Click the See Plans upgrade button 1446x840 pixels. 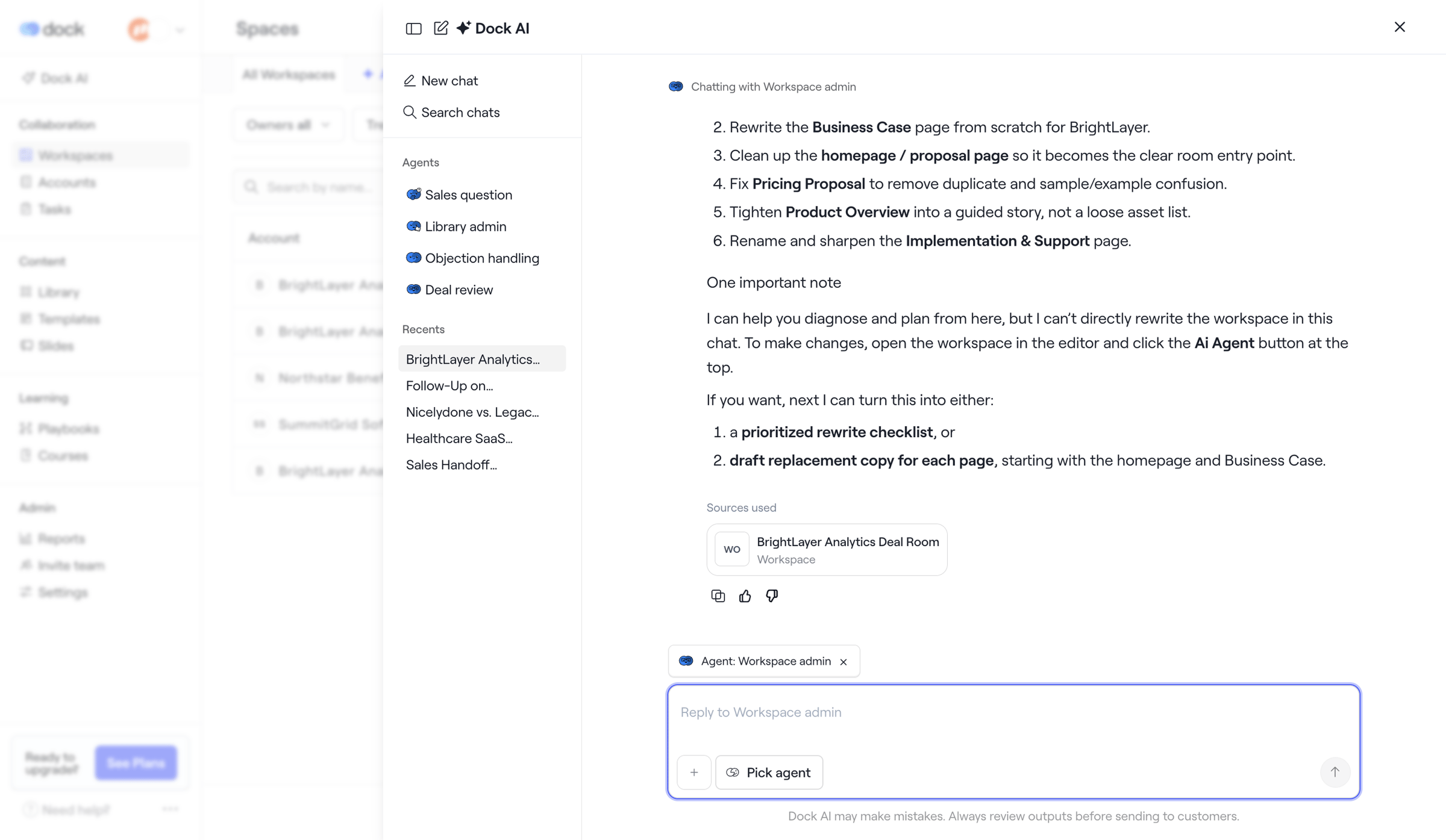click(x=136, y=763)
